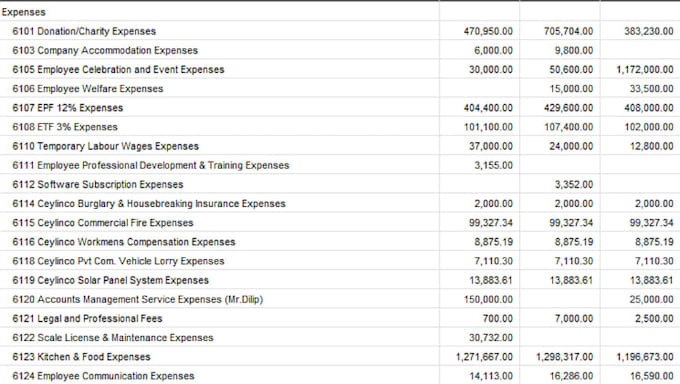Viewport: 680px width, 384px height.
Task: Select 6122 Scale License & Maintenance Expenses
Action: tap(113, 337)
